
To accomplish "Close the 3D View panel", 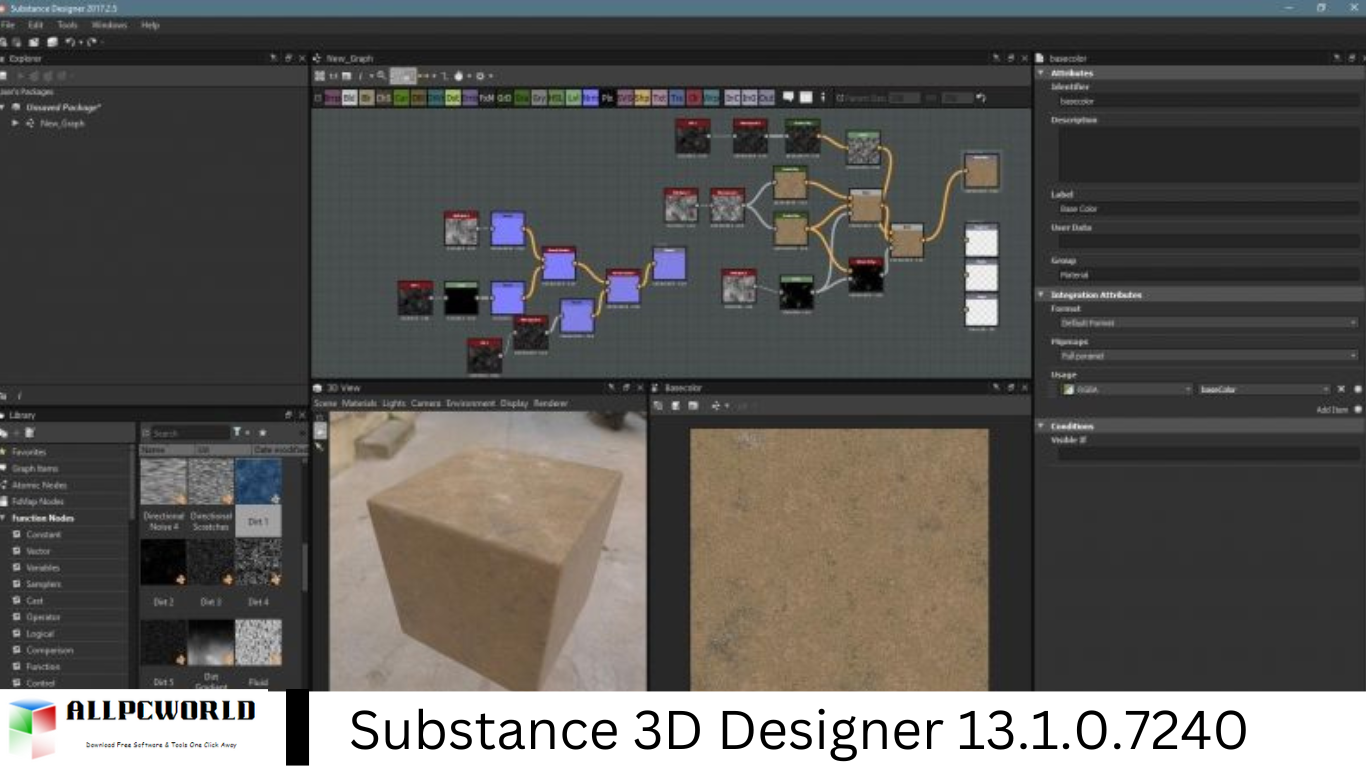I will click(640, 387).
